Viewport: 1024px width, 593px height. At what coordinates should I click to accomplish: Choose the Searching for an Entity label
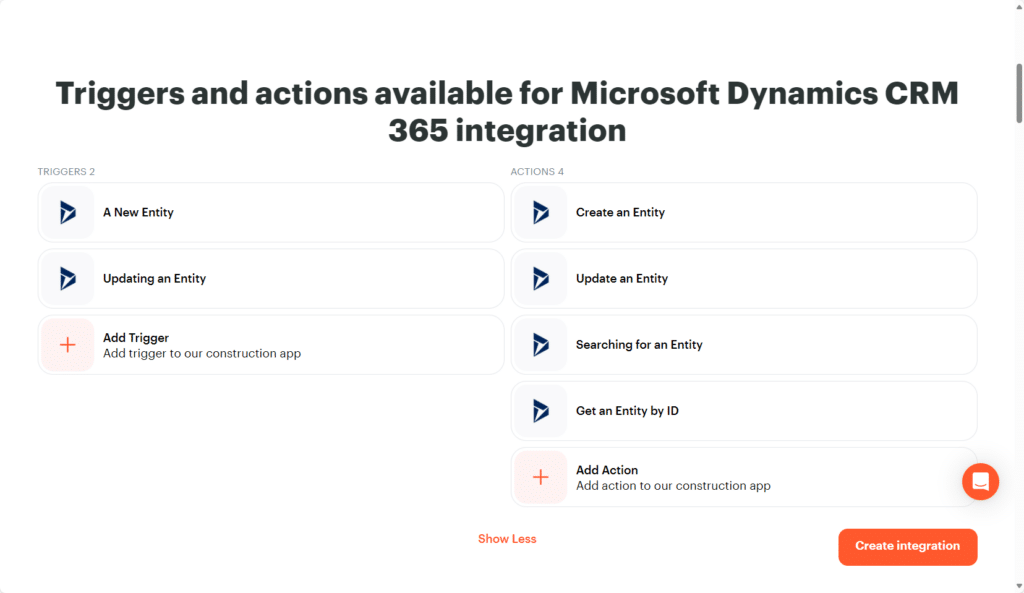tap(639, 345)
